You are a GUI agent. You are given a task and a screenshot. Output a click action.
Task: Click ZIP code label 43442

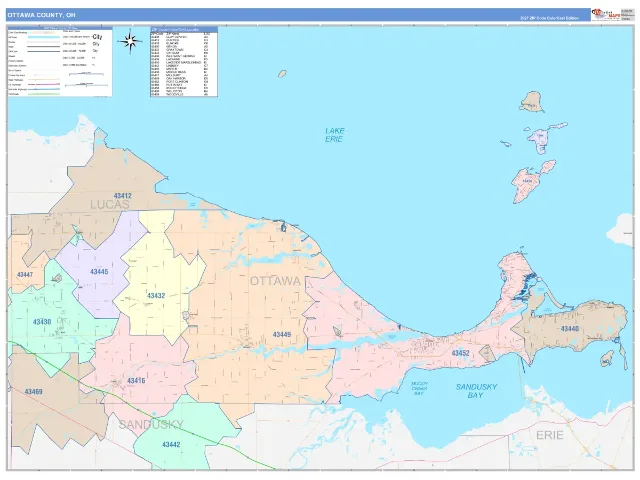(171, 444)
